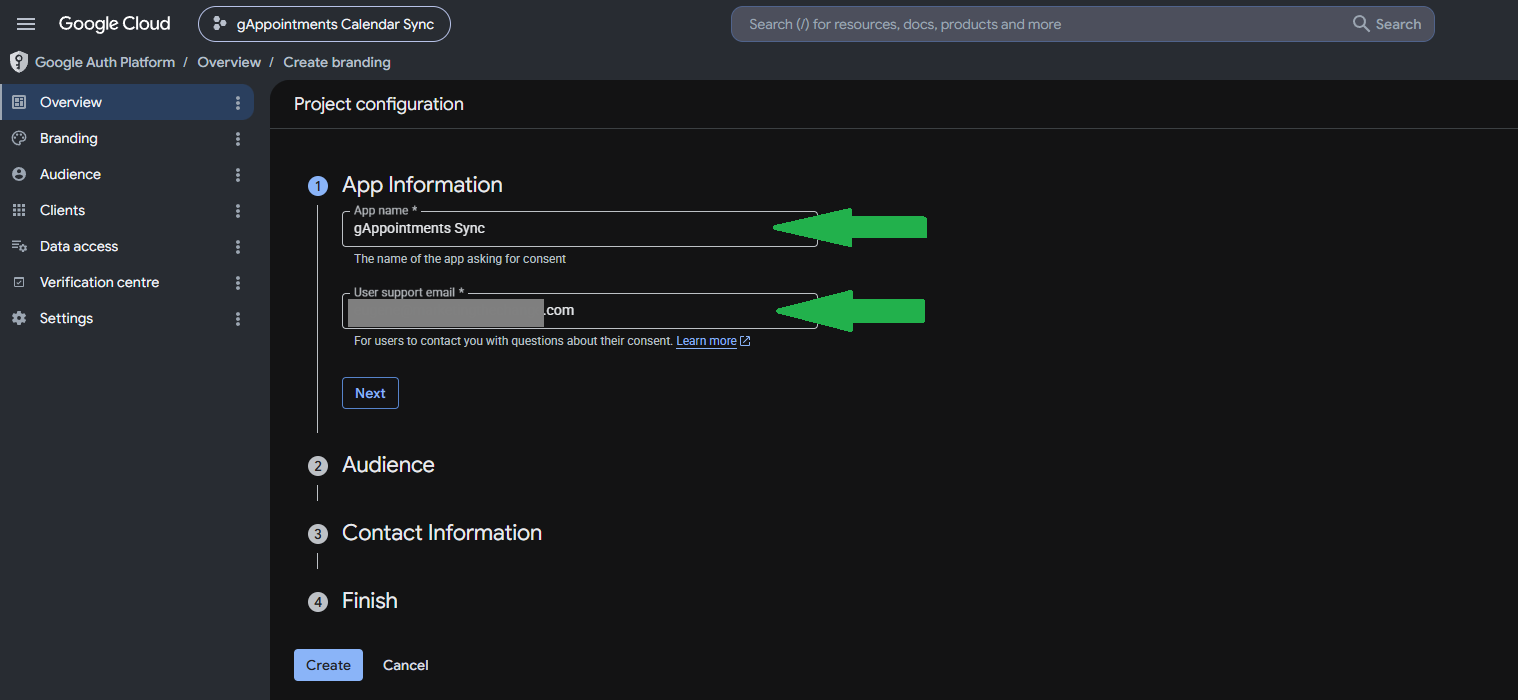The image size is (1518, 700).
Task: Open the three-dot menu beside Clients
Action: [x=238, y=211]
